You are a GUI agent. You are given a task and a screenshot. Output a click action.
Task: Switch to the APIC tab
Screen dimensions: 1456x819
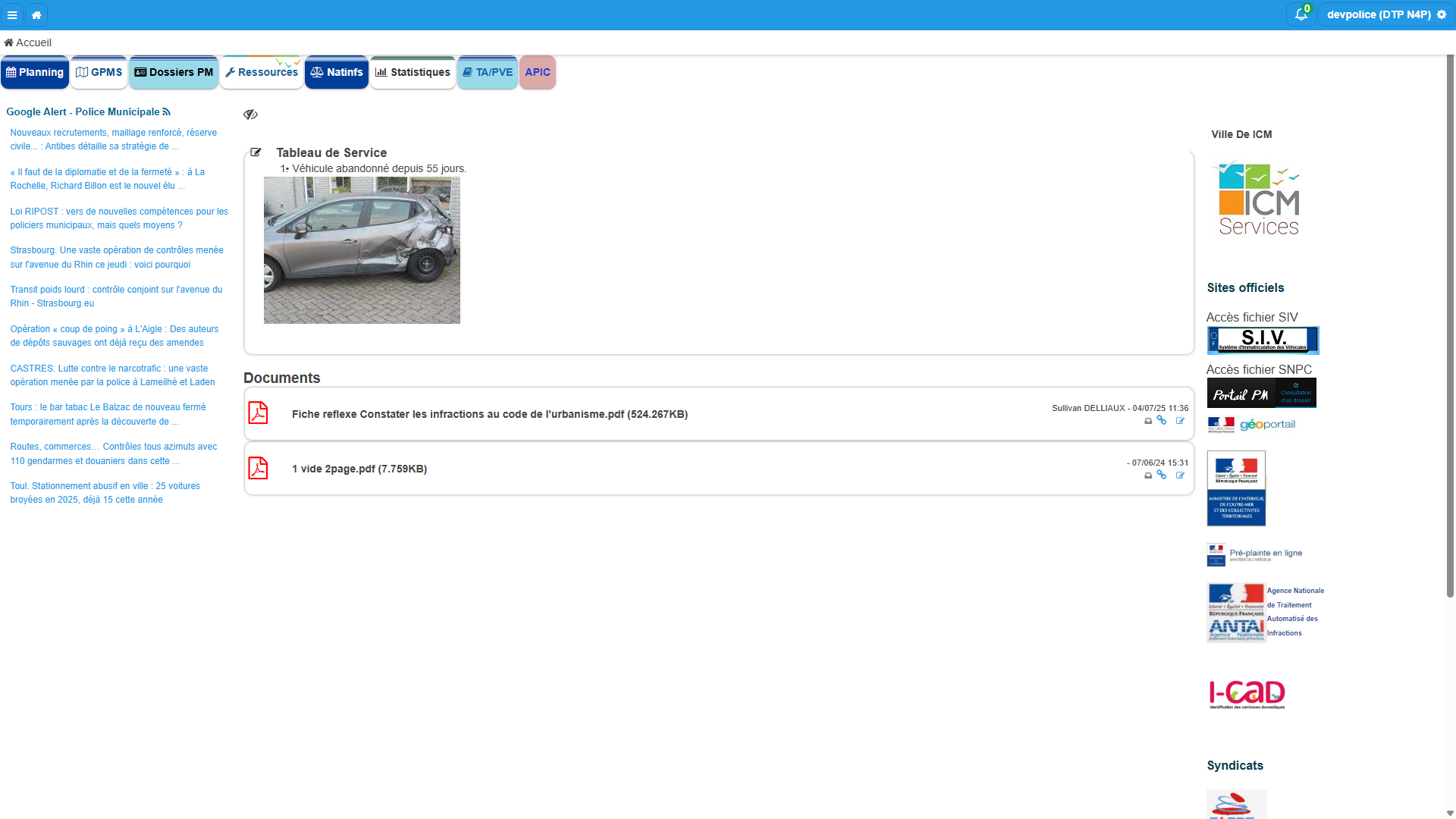tap(538, 72)
